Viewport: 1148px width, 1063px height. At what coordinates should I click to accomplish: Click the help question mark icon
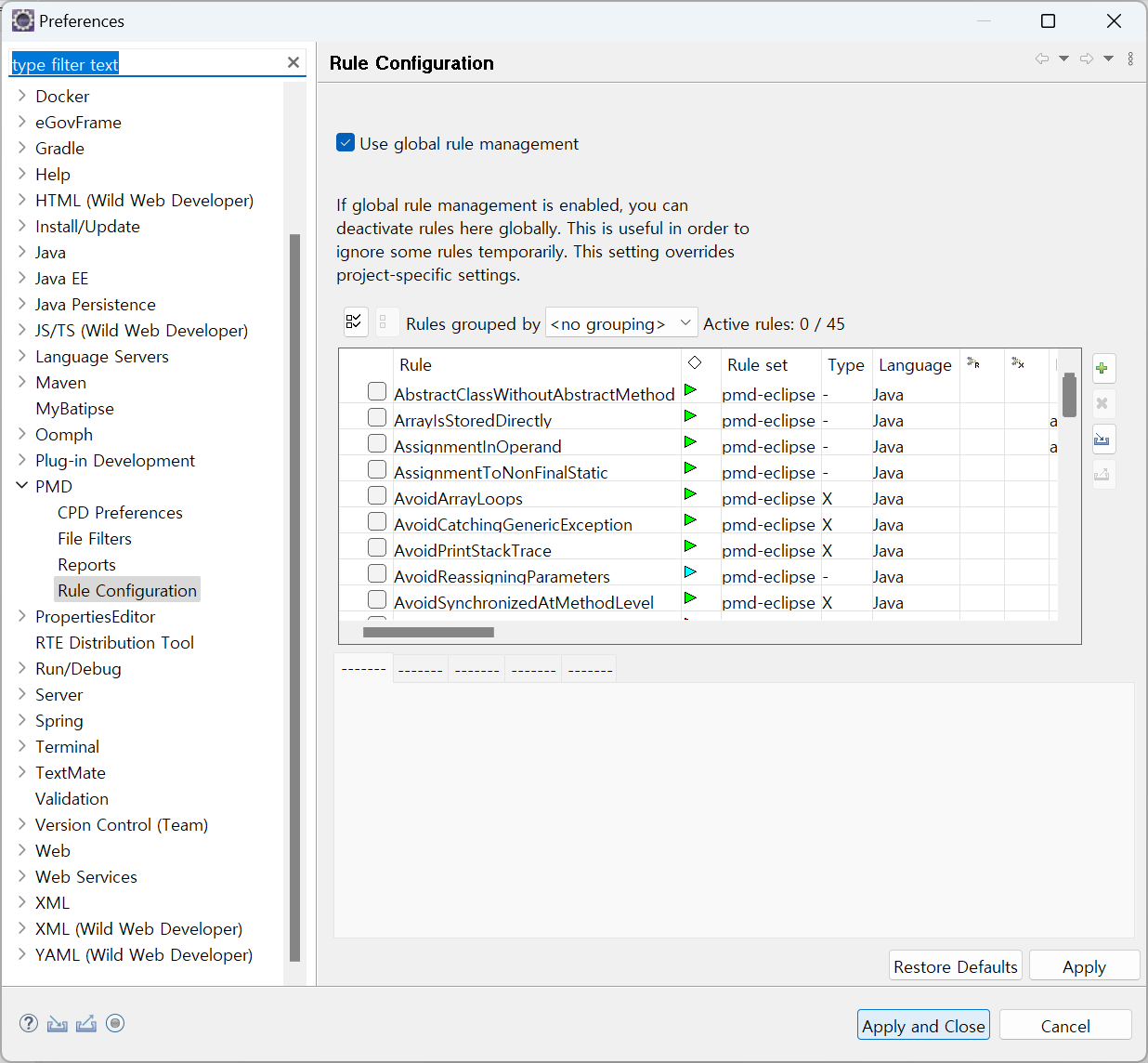click(x=29, y=1023)
